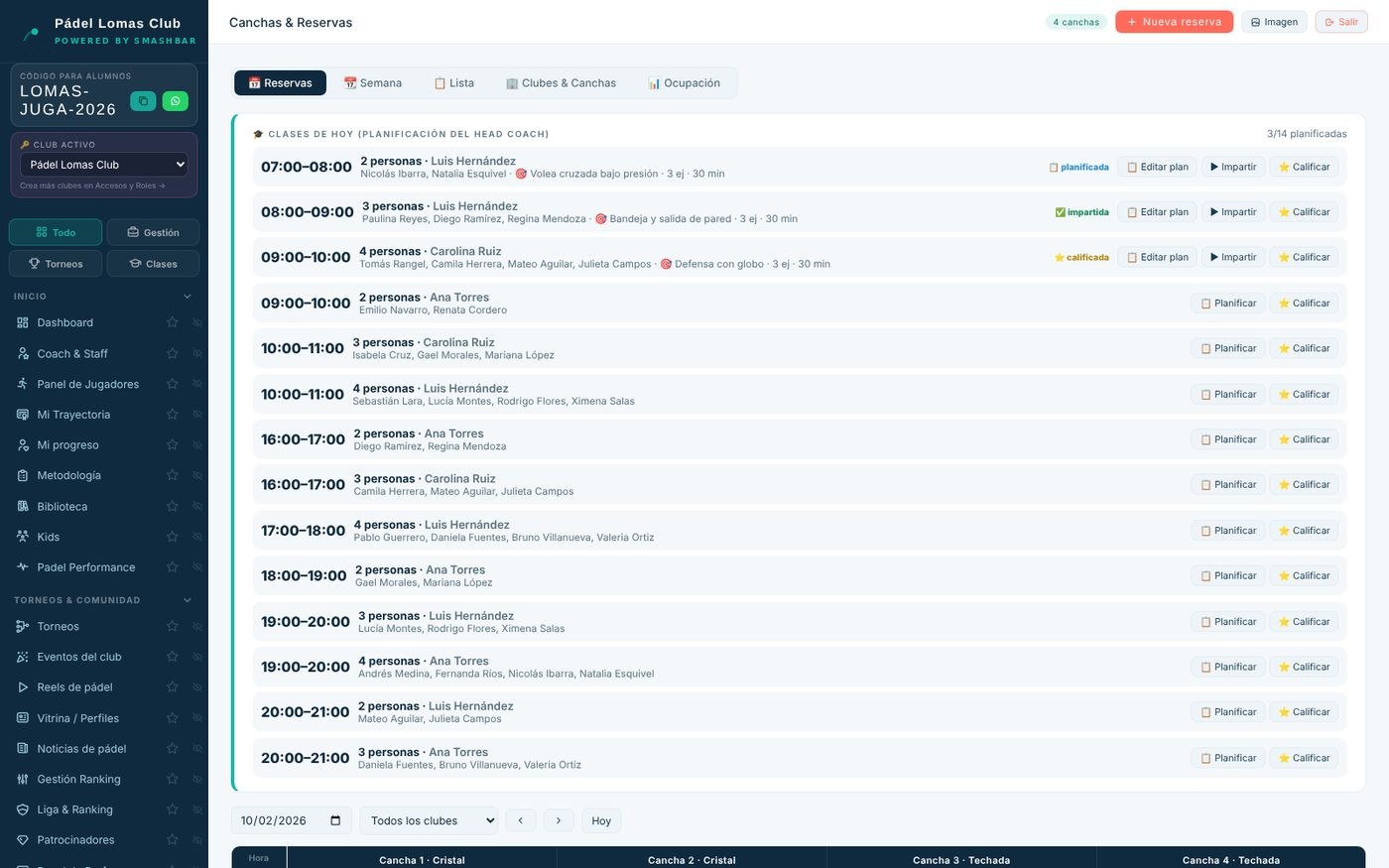Click the date field showing 10/02/2026

click(292, 820)
